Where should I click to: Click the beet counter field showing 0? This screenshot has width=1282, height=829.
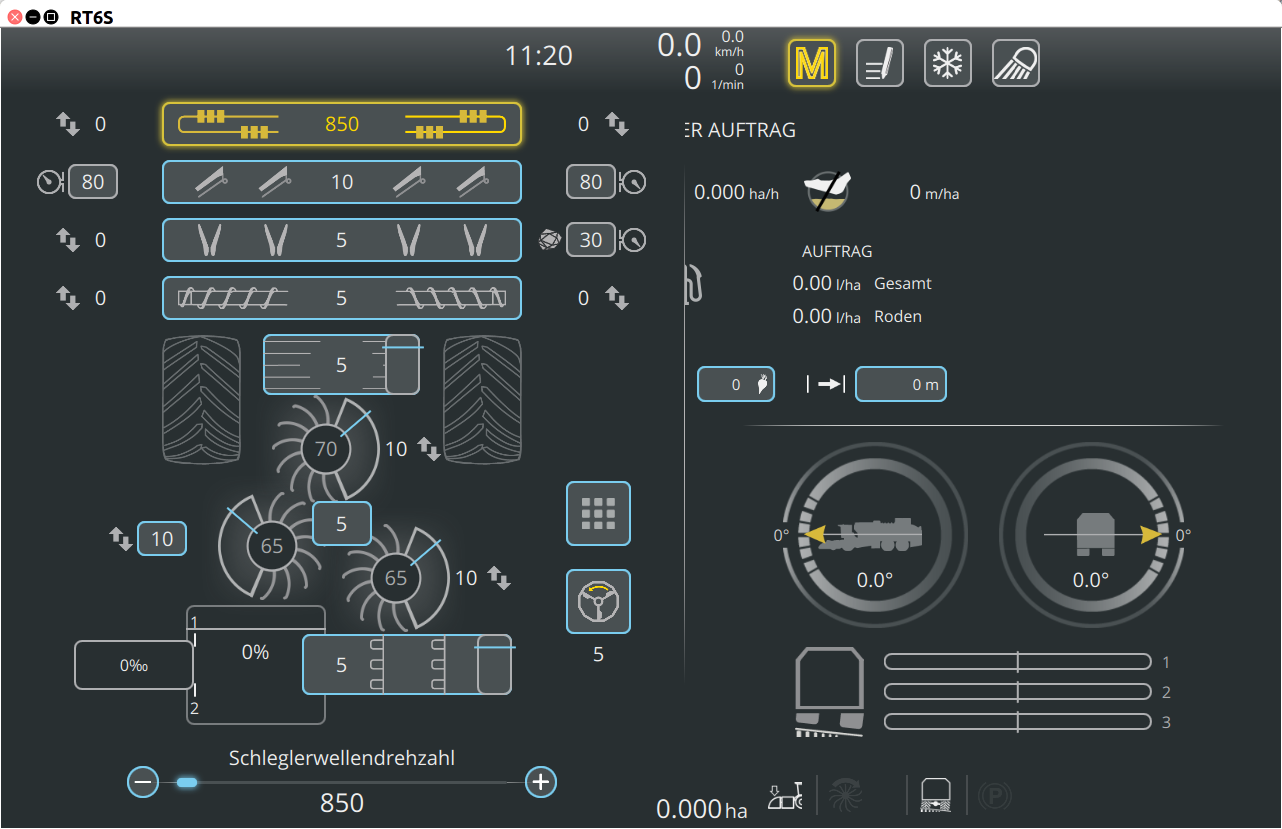[735, 384]
